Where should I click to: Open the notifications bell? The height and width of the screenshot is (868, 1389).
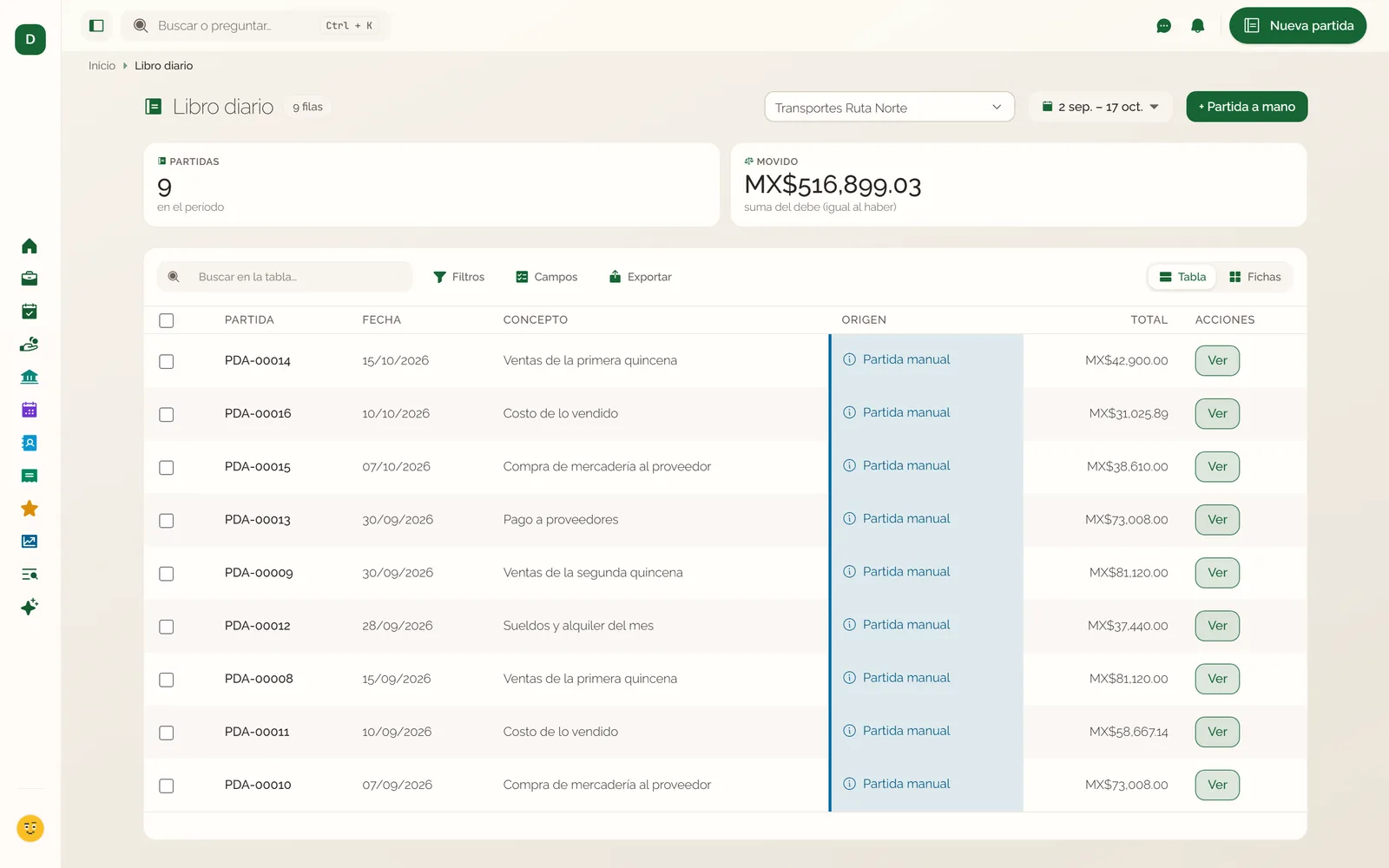point(1197,26)
